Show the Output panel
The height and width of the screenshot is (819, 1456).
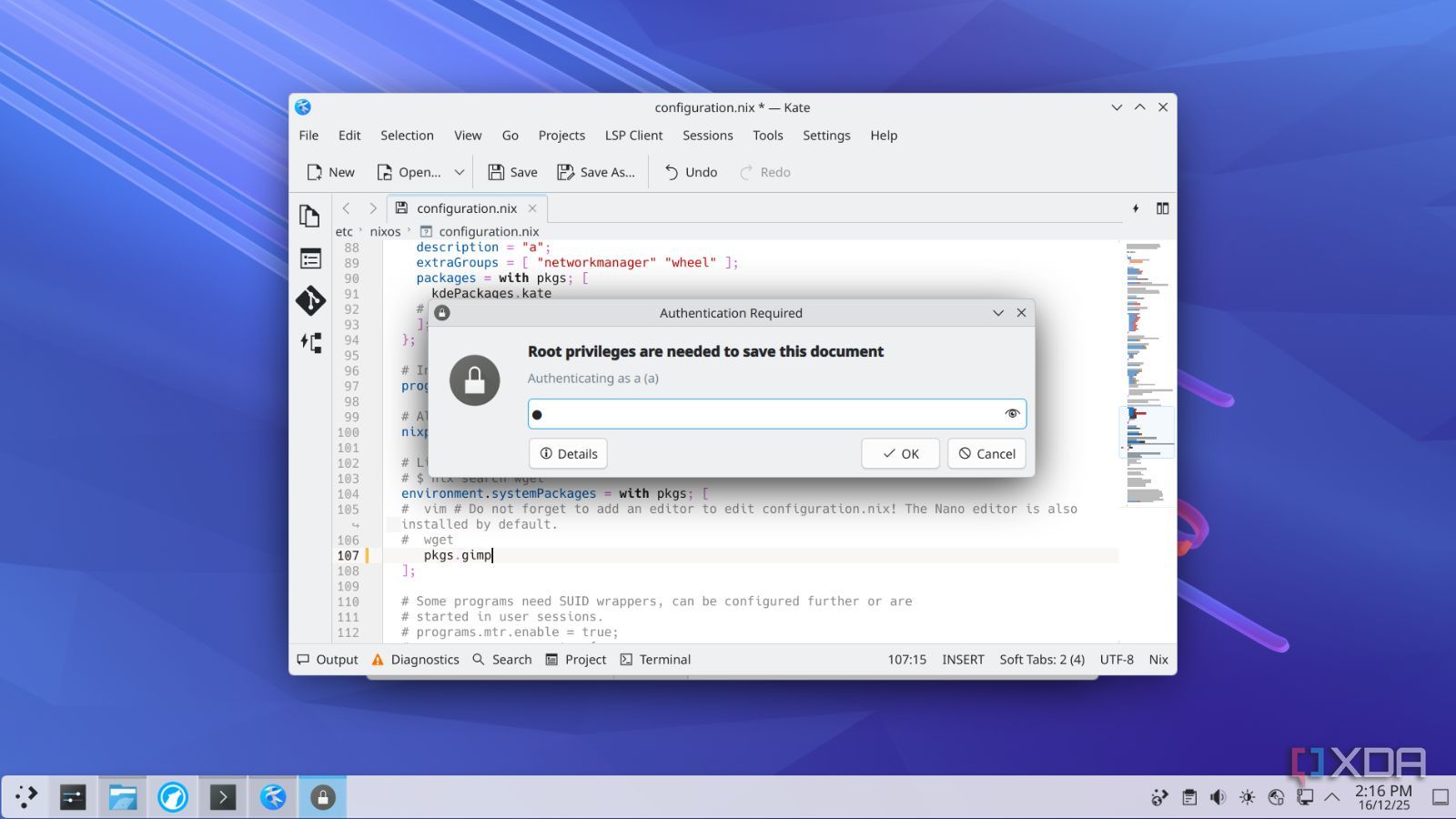click(328, 660)
